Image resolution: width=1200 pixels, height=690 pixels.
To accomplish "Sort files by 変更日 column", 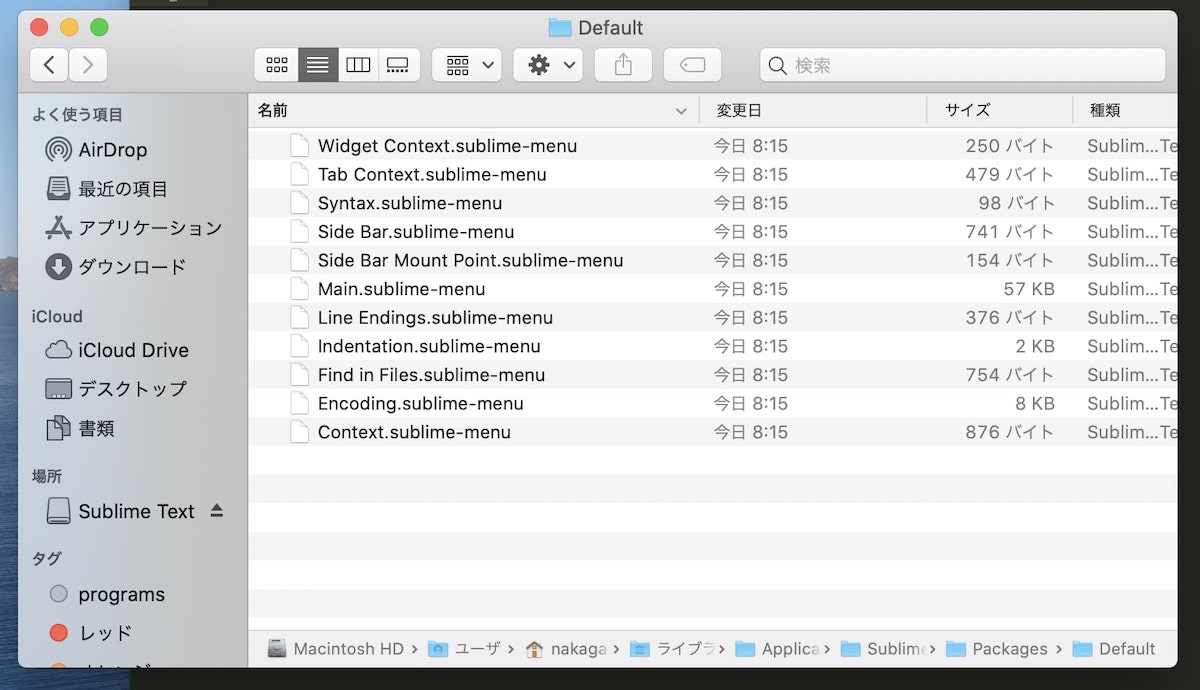I will coord(813,110).
